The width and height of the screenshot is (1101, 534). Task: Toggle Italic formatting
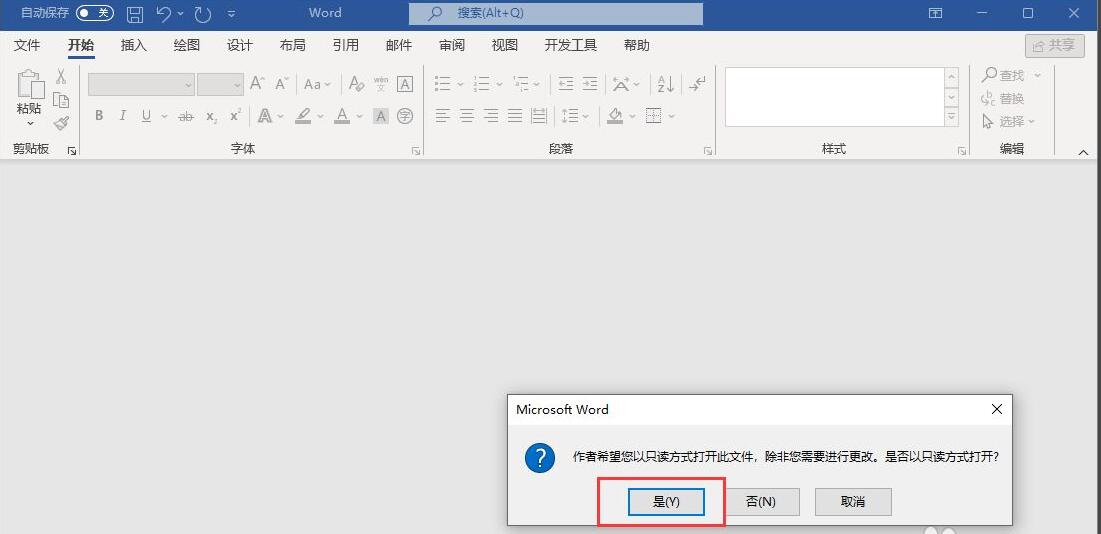coord(122,116)
